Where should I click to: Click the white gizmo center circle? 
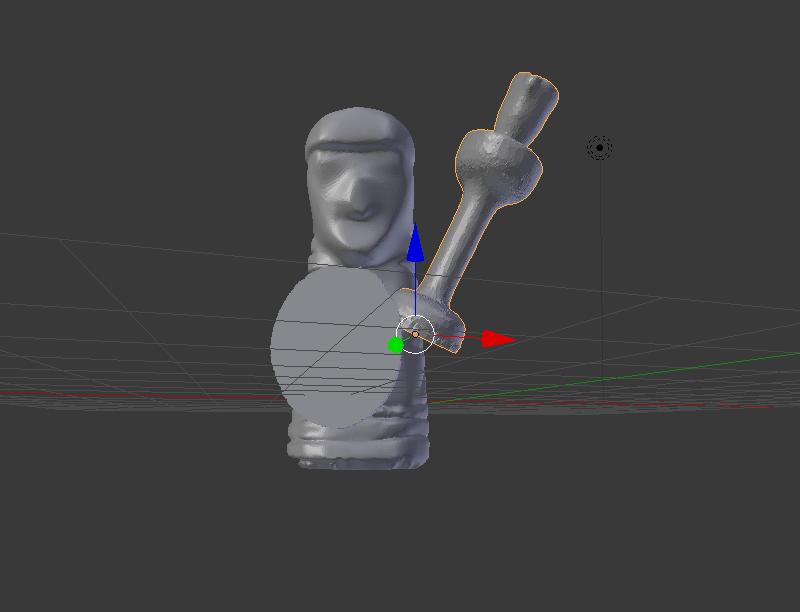pyautogui.click(x=415, y=334)
